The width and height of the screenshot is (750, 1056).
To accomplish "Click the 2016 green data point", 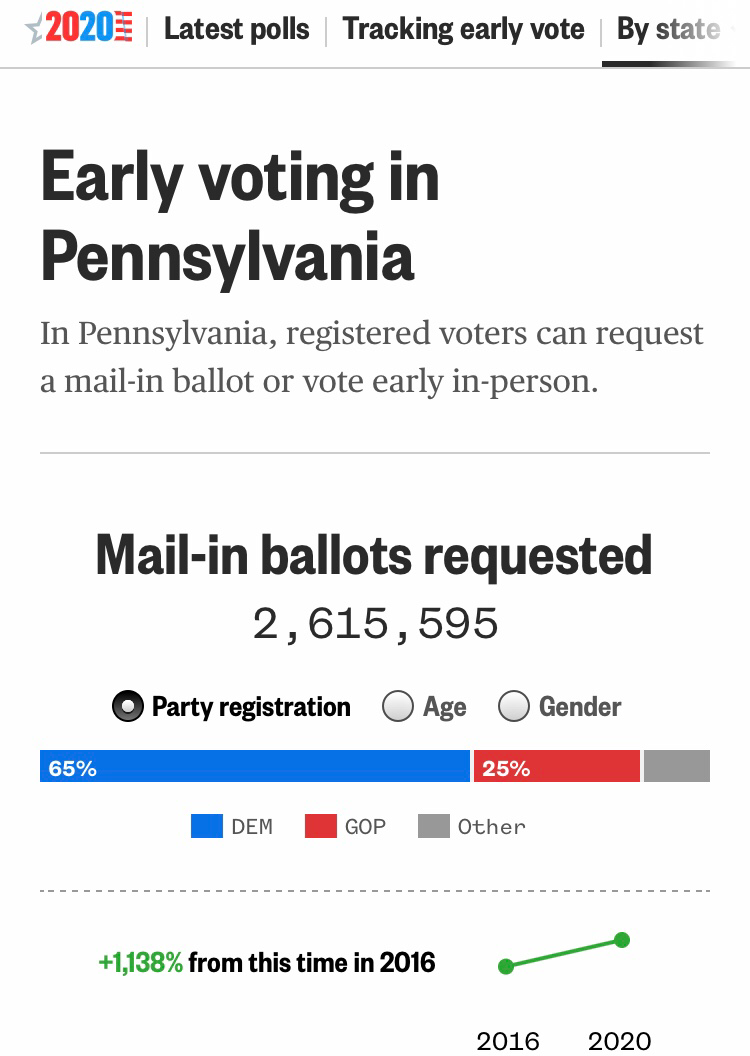I will click(x=506, y=966).
